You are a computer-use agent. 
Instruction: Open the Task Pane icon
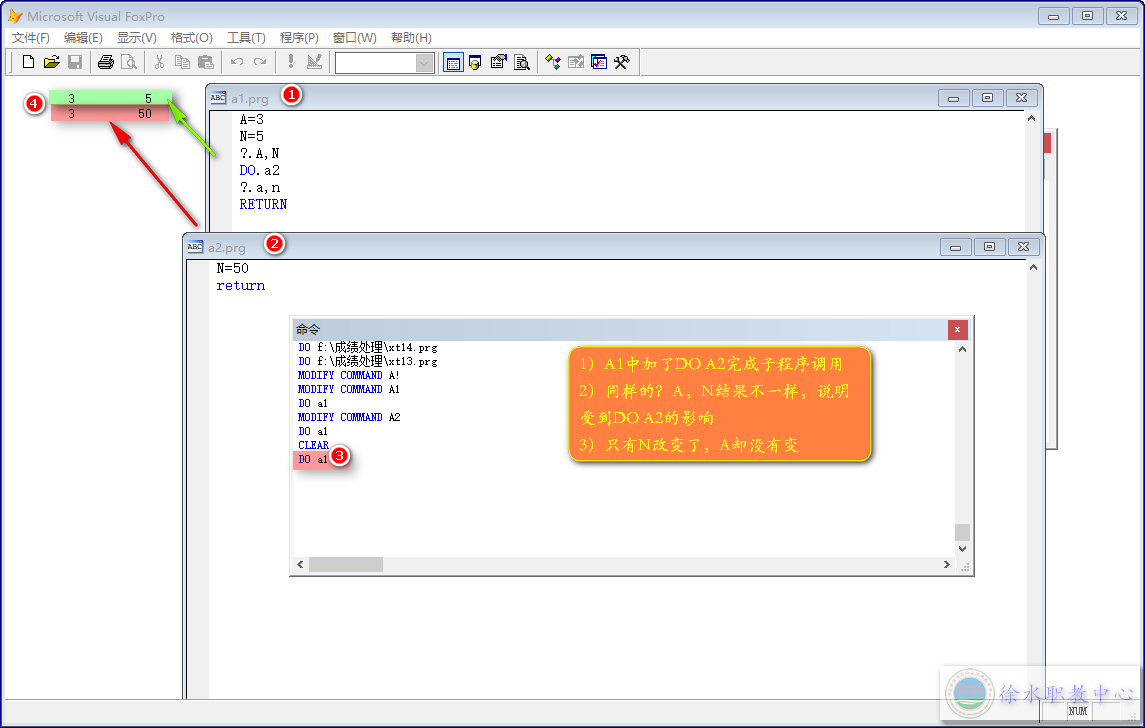pyautogui.click(x=599, y=62)
